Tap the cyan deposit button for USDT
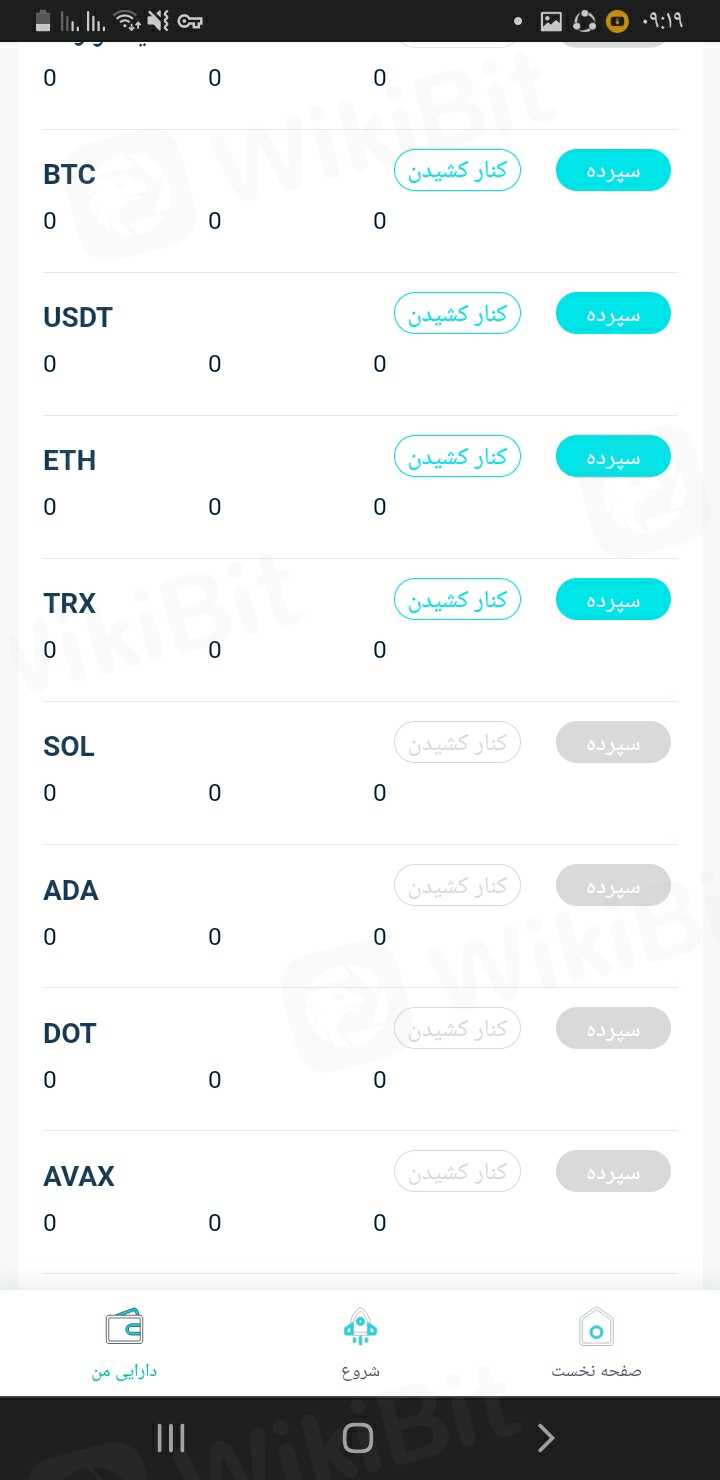The image size is (720, 1480). pyautogui.click(x=613, y=313)
